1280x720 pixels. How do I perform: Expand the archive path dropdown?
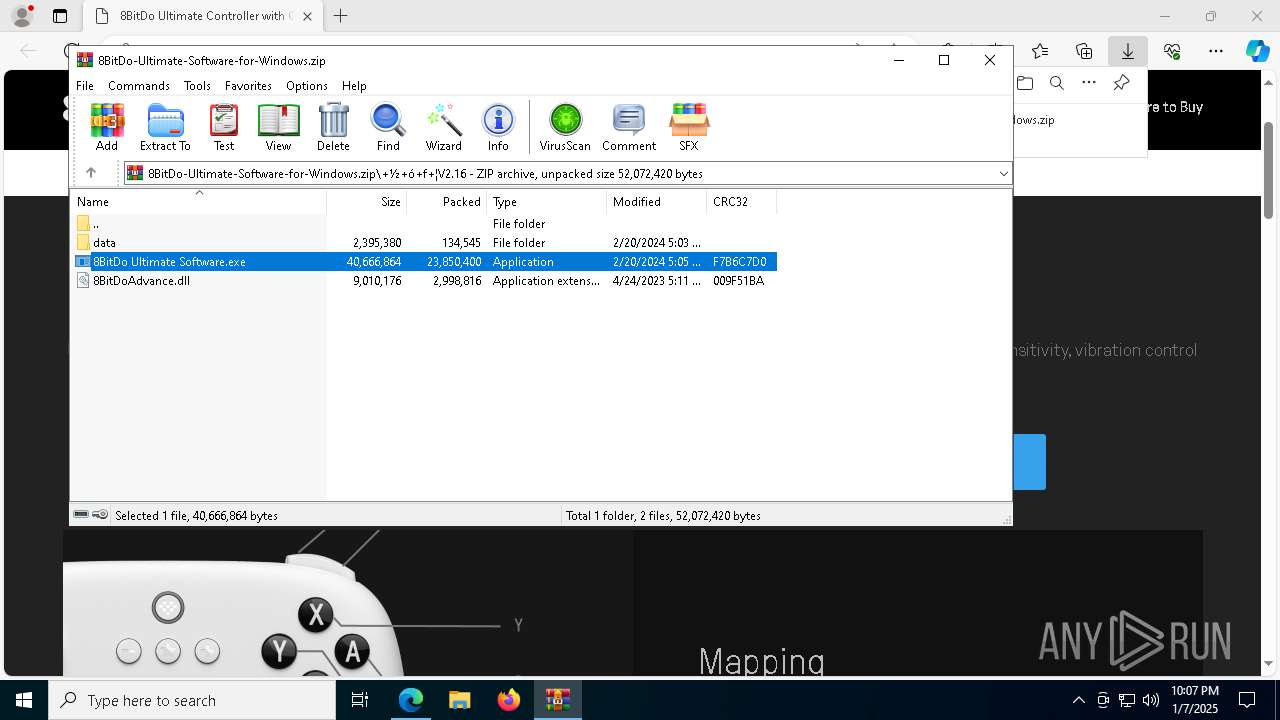(1003, 173)
